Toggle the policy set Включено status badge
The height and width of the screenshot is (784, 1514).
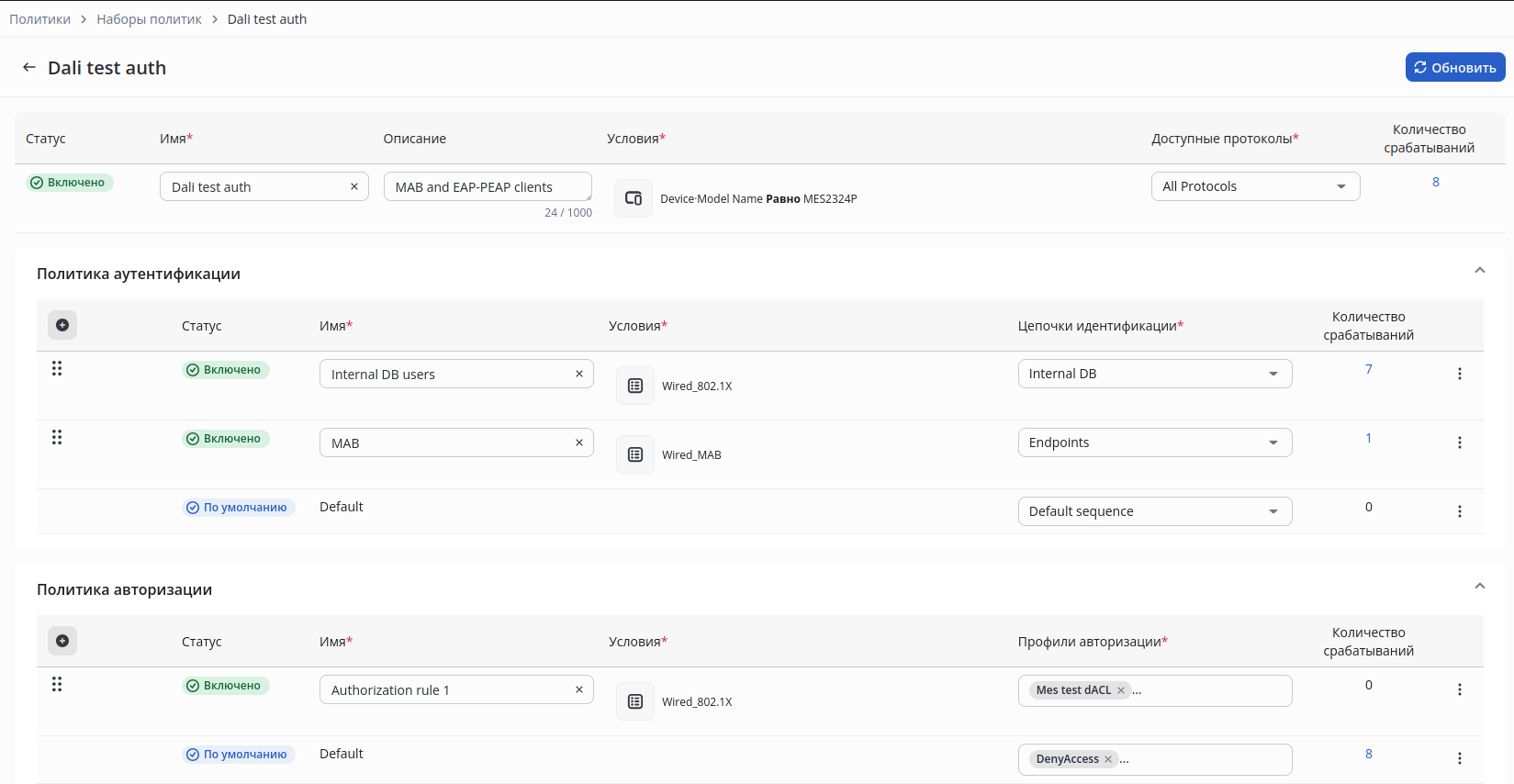[x=69, y=183]
